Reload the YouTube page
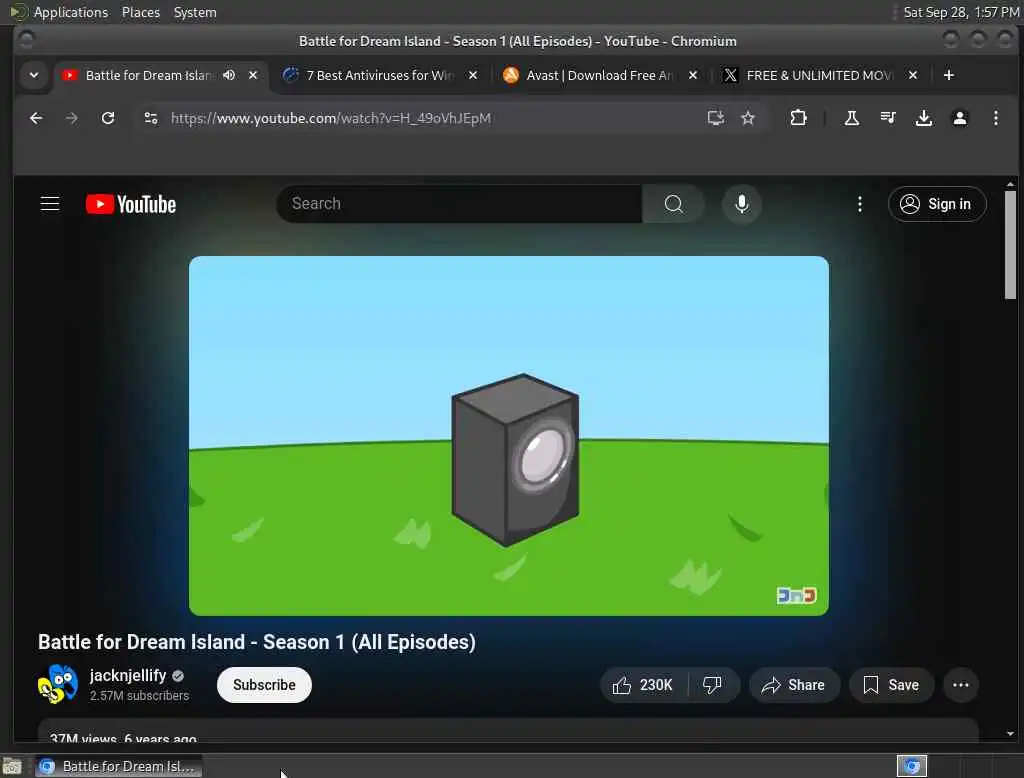 coord(108,118)
